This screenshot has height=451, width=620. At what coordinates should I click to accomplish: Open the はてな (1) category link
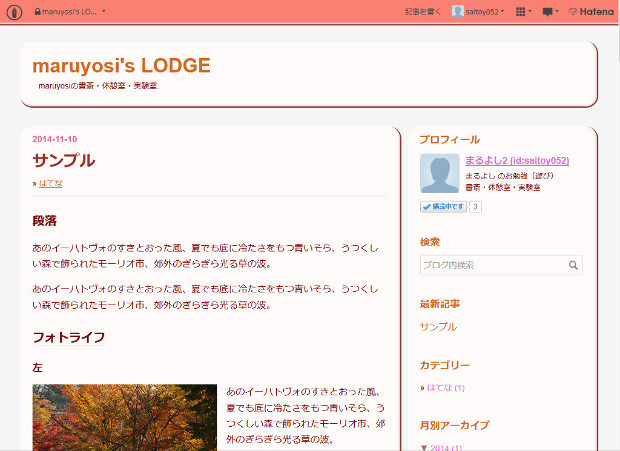tap(446, 388)
